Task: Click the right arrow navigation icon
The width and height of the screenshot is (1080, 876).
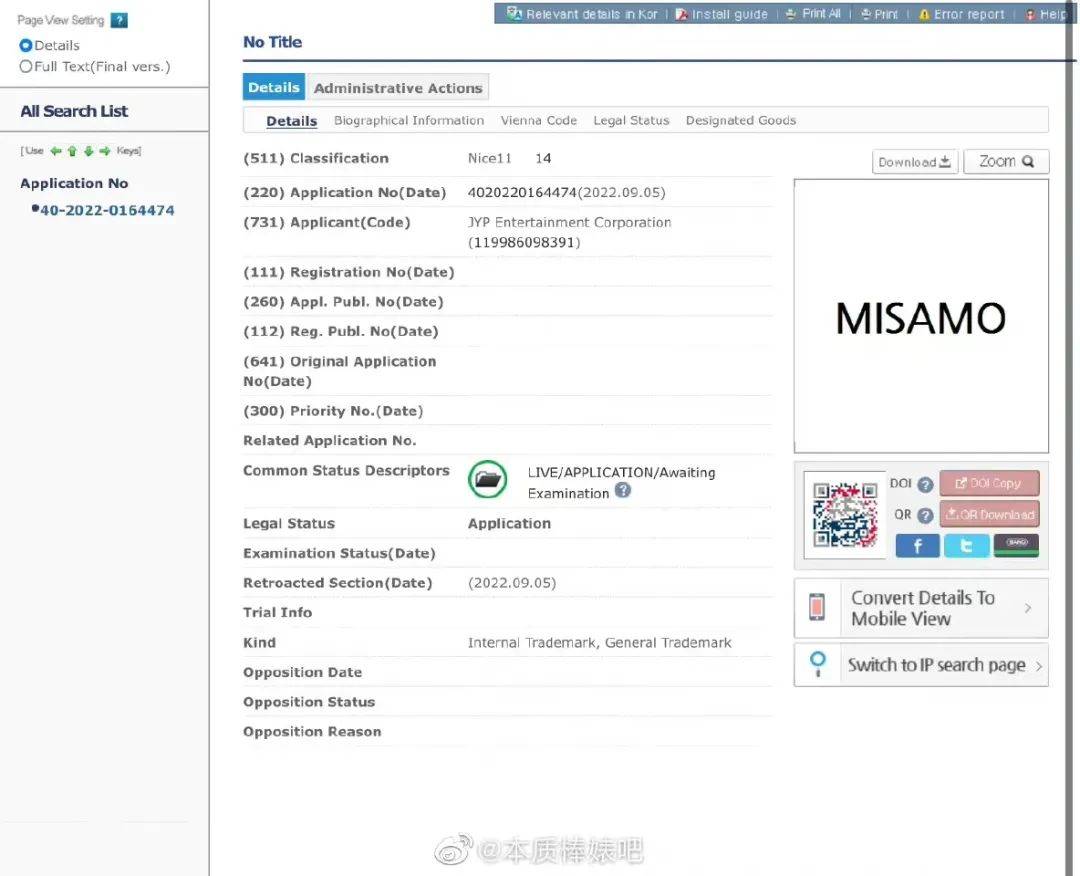Action: 105,151
